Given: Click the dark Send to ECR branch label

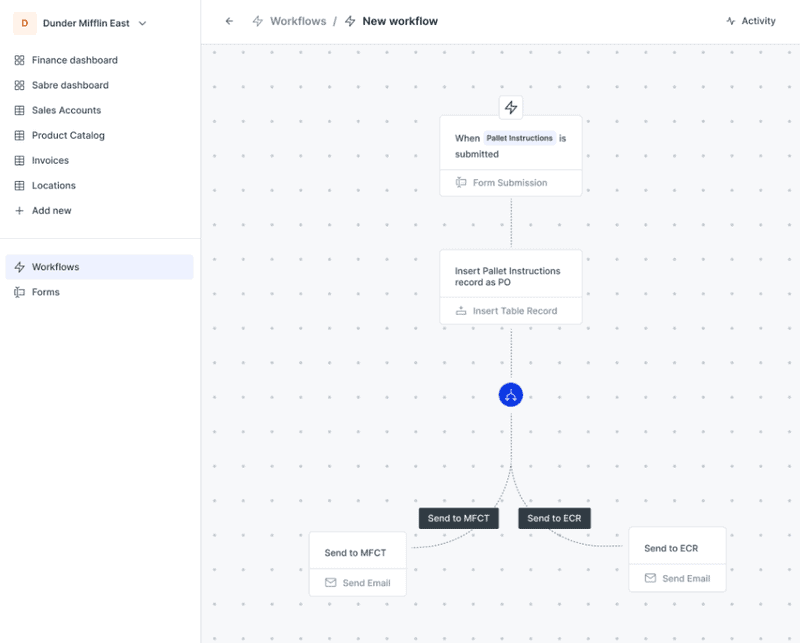Looking at the screenshot, I should tap(554, 518).
